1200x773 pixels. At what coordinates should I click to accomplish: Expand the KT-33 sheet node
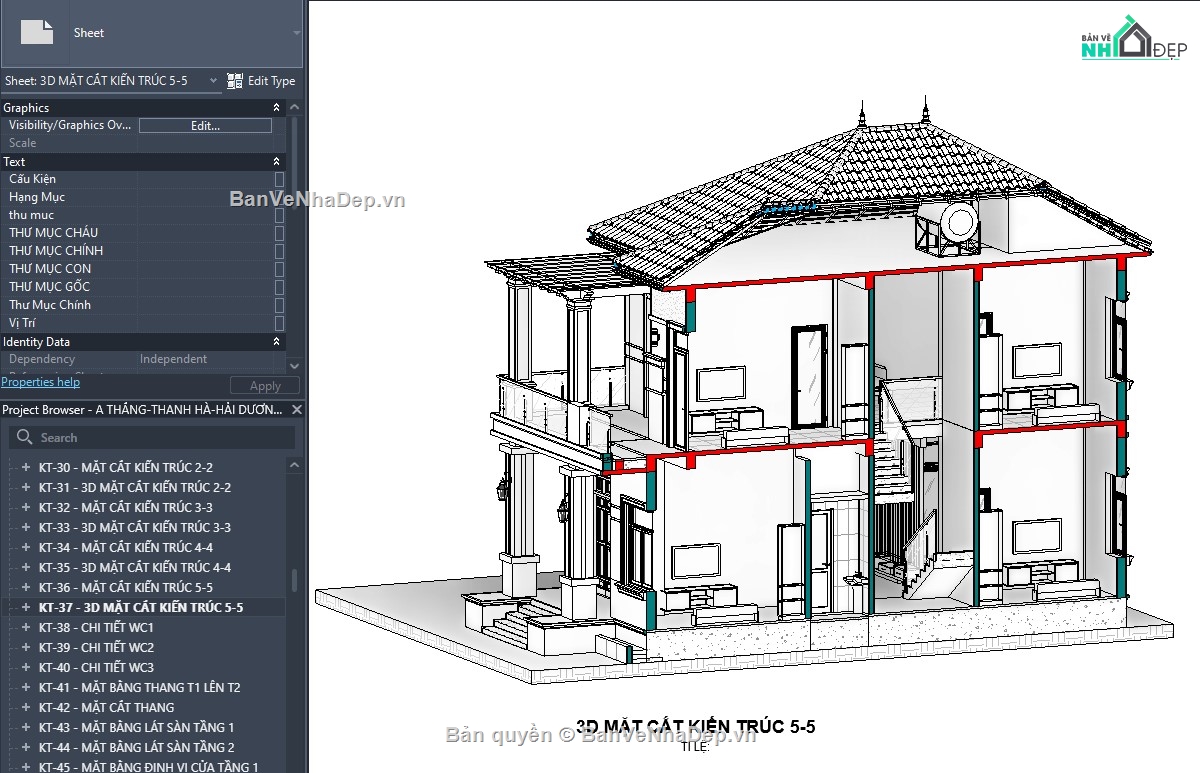point(27,527)
